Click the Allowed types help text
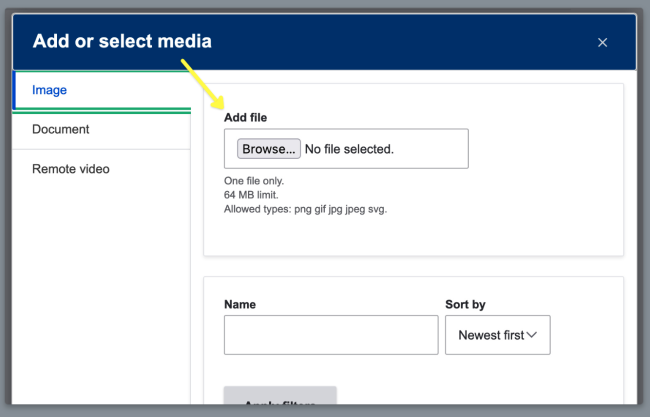The image size is (650, 417). (305, 209)
